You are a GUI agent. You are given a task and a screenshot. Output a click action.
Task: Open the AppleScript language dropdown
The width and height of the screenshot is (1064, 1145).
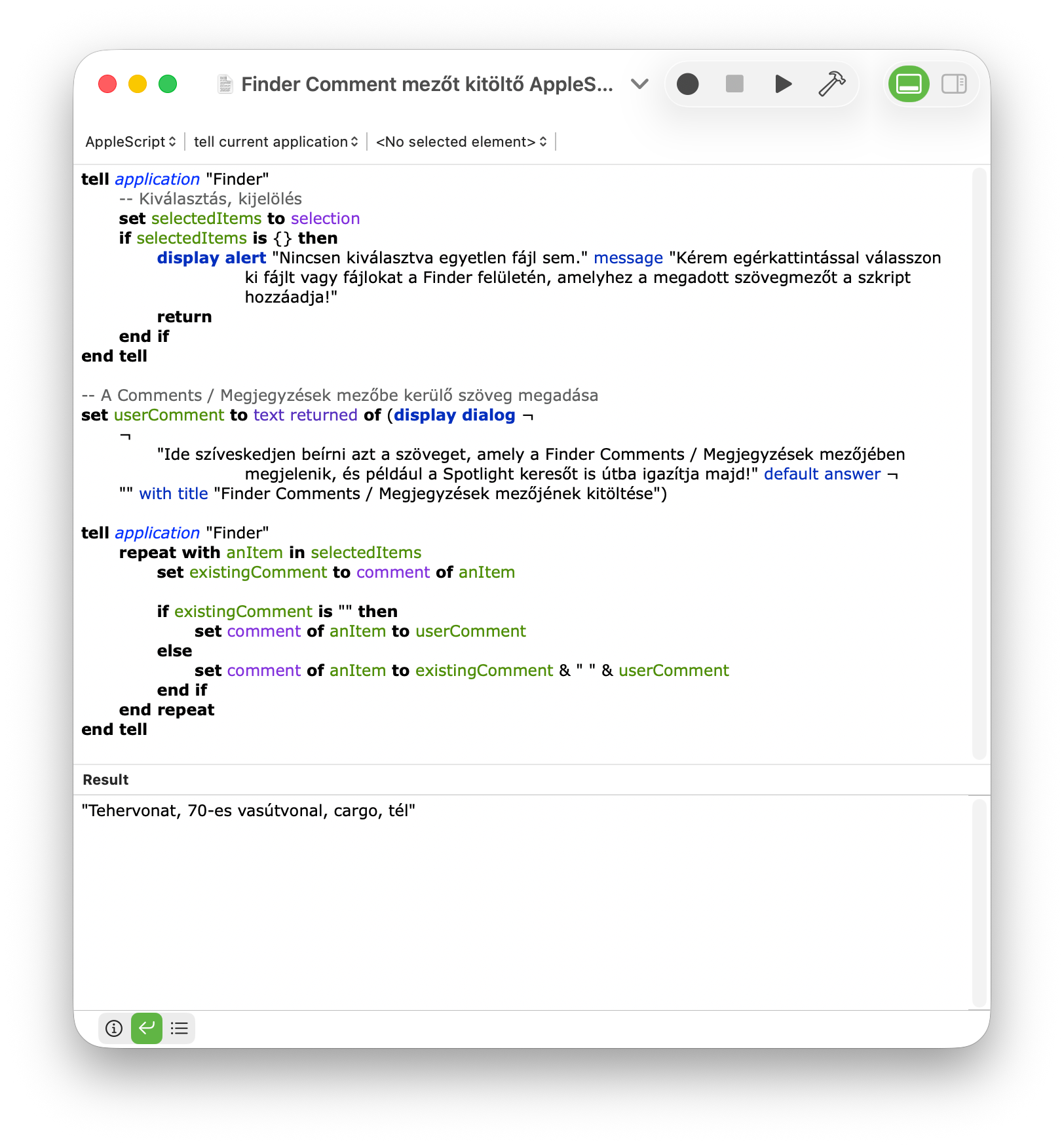point(130,142)
